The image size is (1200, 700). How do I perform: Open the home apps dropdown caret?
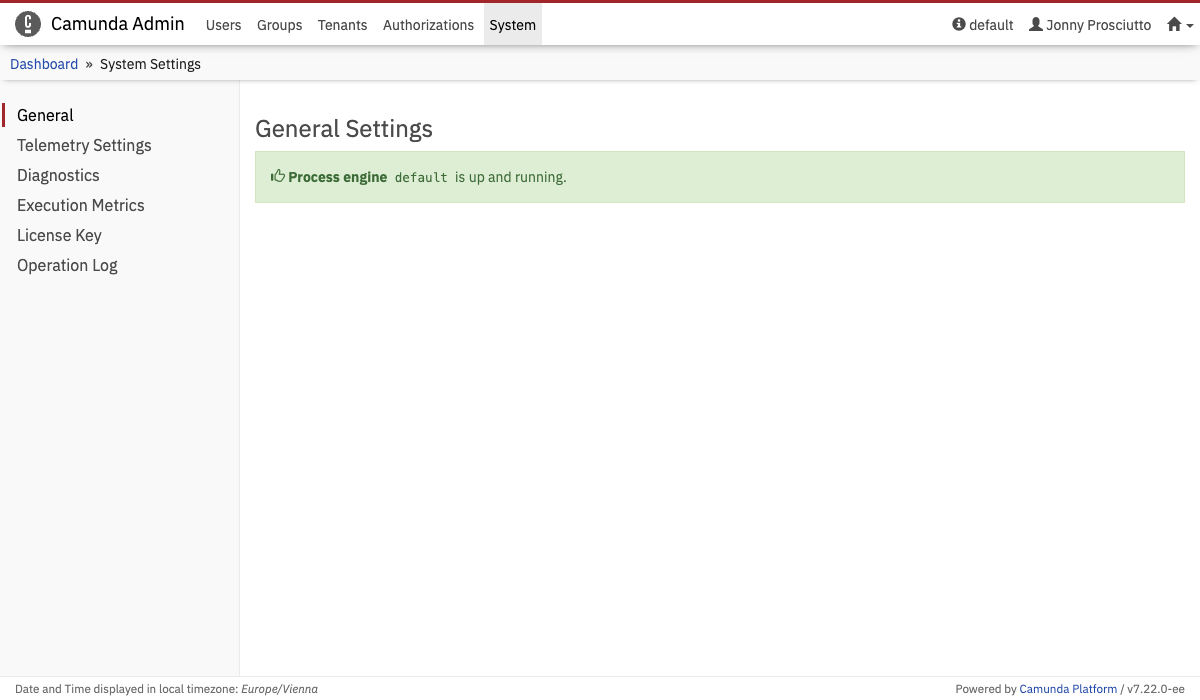1189,26
